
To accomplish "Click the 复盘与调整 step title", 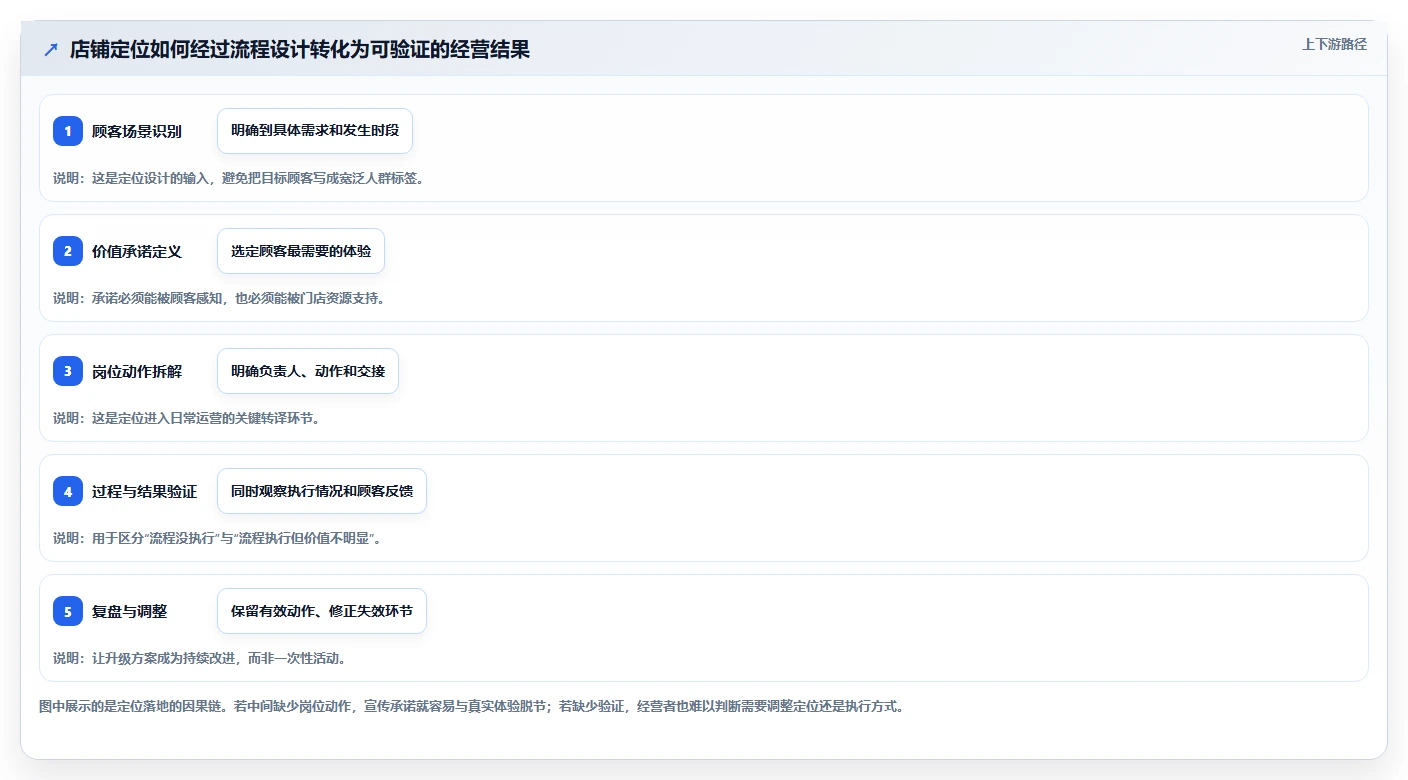I will click(x=130, y=611).
